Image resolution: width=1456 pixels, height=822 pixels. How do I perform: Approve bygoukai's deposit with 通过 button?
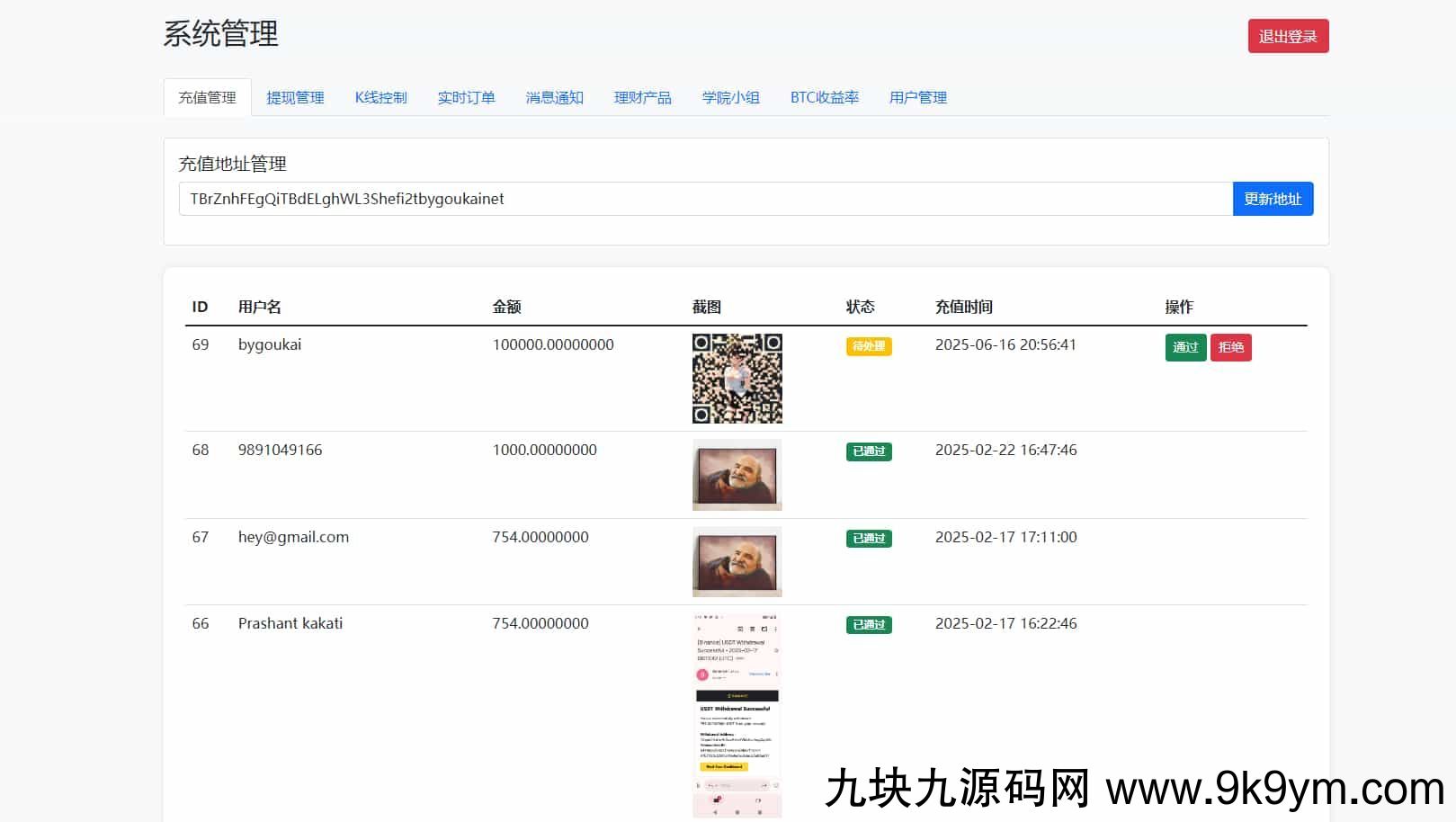pos(1184,347)
